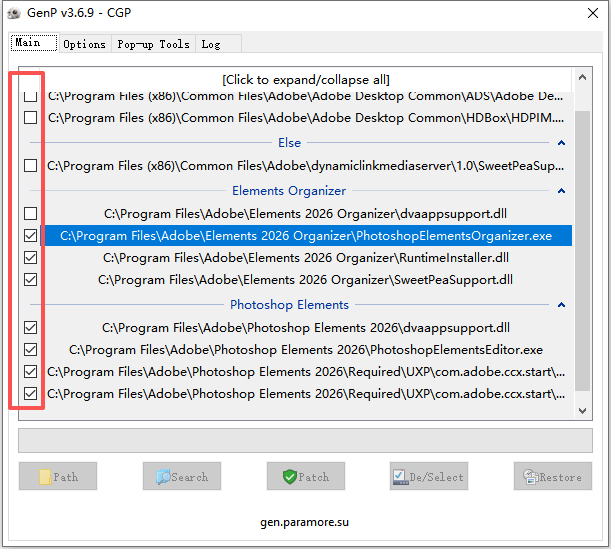Check the Elements 2026 Organizer dvaappsupport.dll checkbox
This screenshot has width=611, height=549.
point(31,213)
